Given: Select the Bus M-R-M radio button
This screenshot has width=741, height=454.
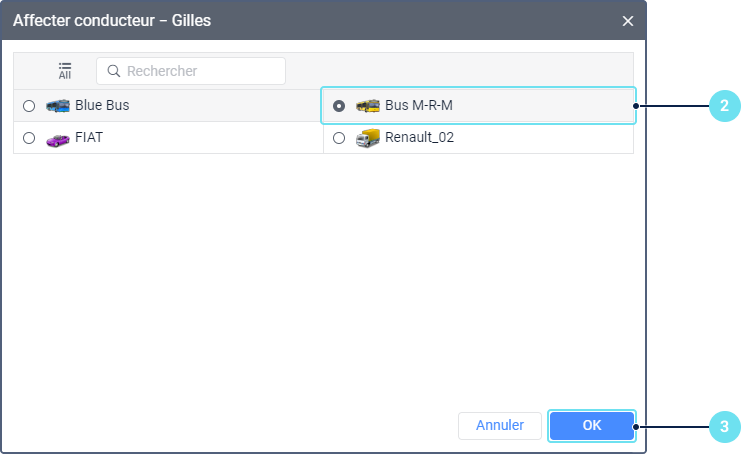Looking at the screenshot, I should [339, 106].
